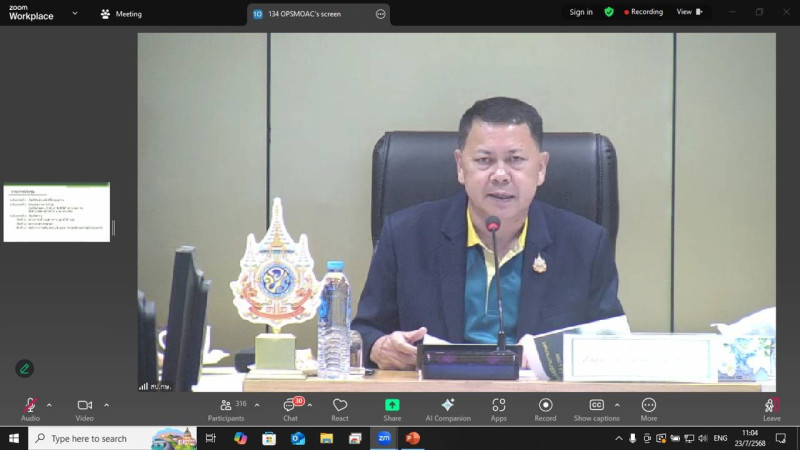
Task: Click the green encryption shield icon
Action: click(x=609, y=12)
